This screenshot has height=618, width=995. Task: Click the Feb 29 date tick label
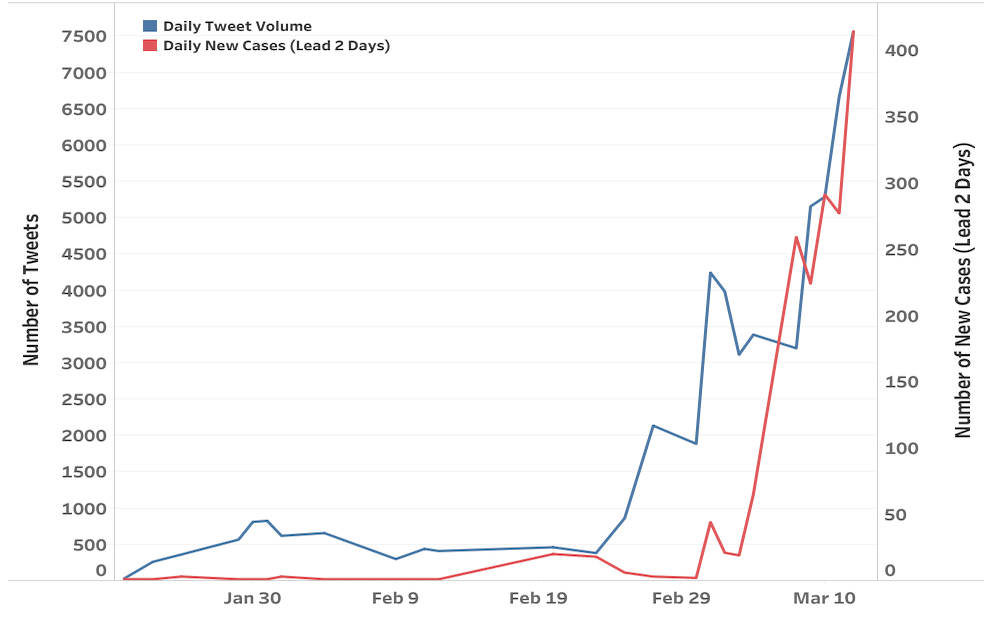pos(681,598)
